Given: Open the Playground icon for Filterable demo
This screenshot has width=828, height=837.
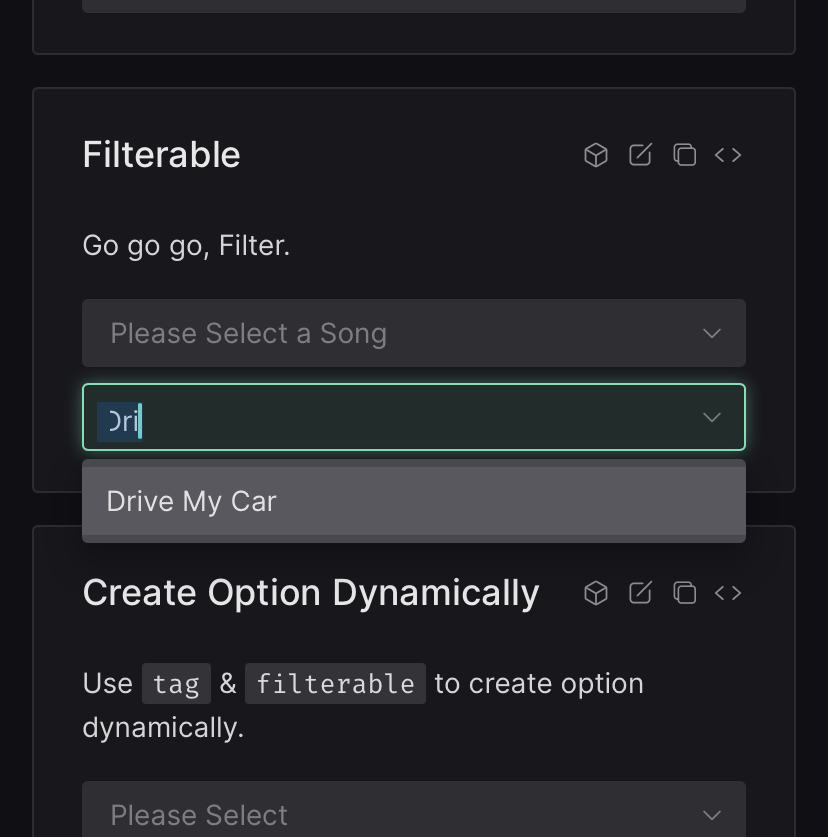Looking at the screenshot, I should 596,155.
